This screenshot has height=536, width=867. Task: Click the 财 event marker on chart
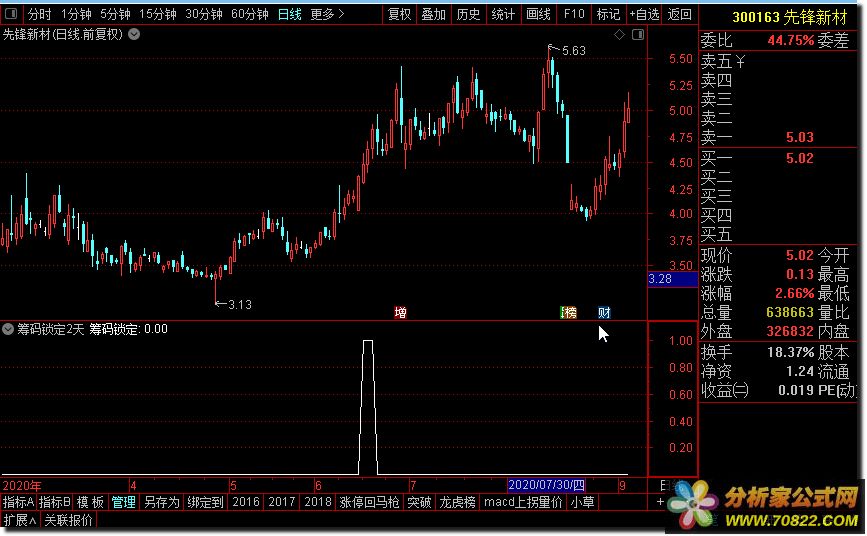[604, 313]
